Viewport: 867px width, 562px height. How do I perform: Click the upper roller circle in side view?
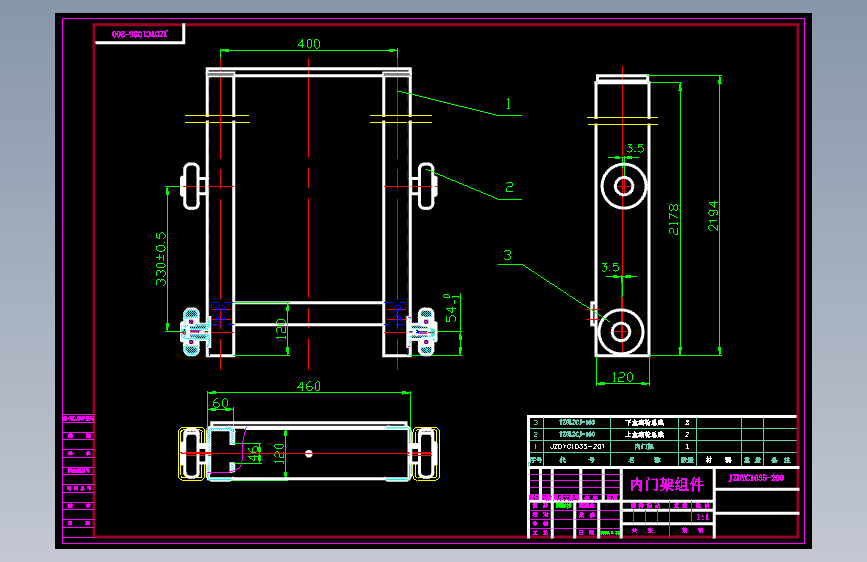[624, 186]
